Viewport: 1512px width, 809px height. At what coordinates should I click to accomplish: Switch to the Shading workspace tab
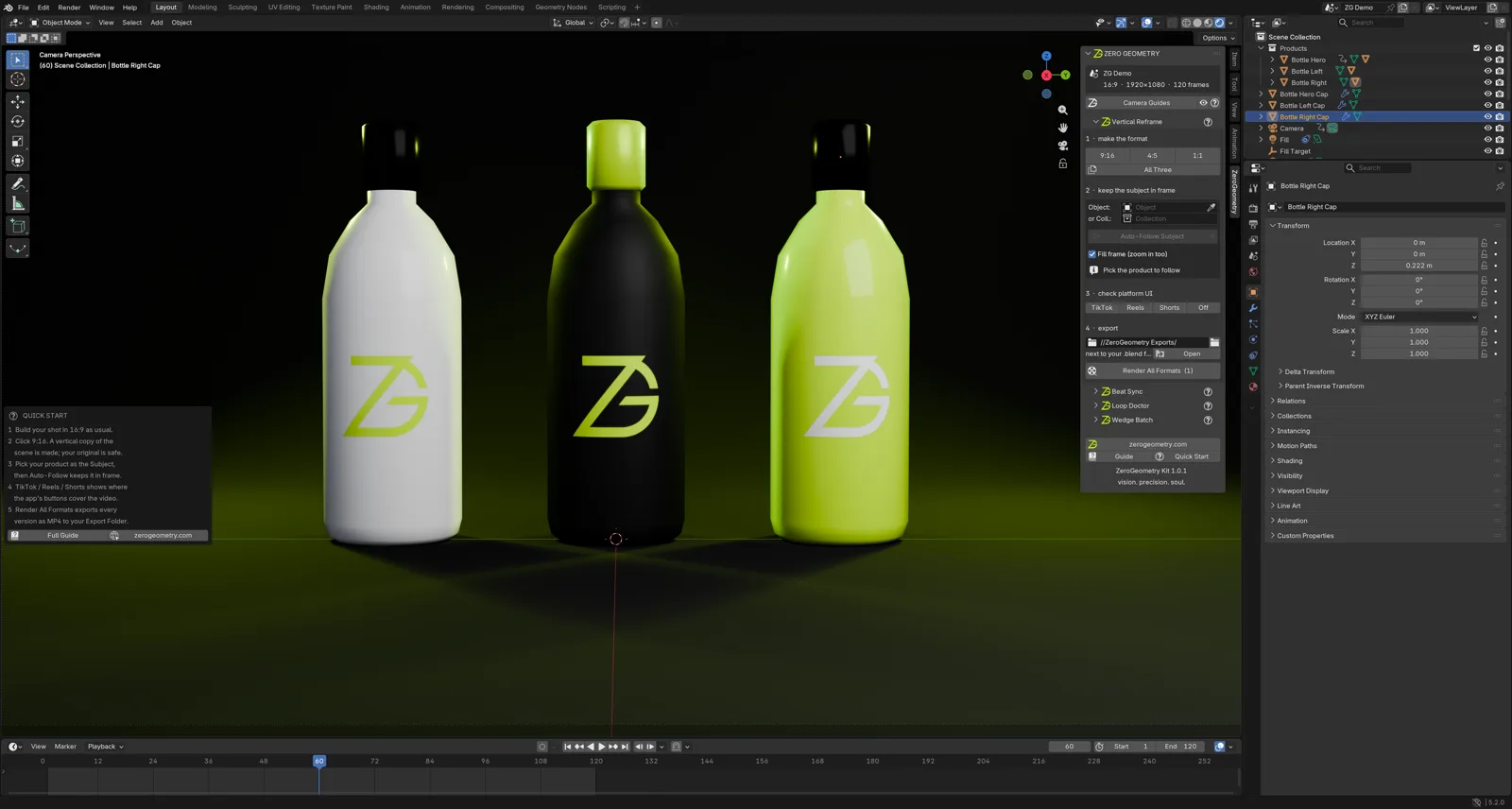376,8
